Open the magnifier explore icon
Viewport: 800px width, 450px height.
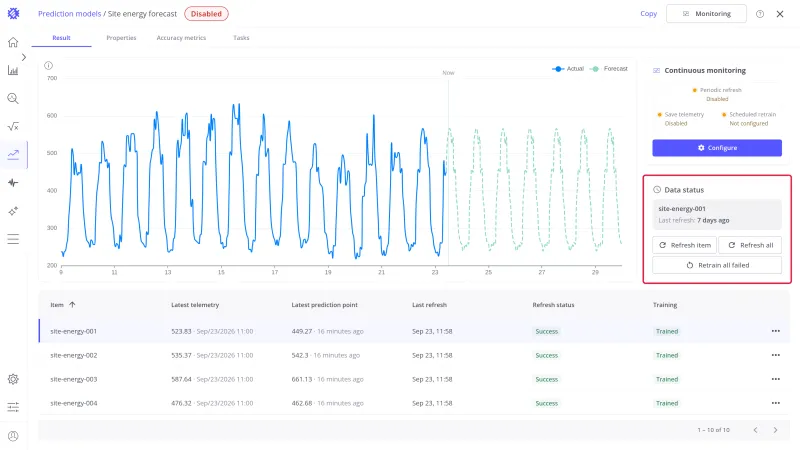pyautogui.click(x=13, y=98)
